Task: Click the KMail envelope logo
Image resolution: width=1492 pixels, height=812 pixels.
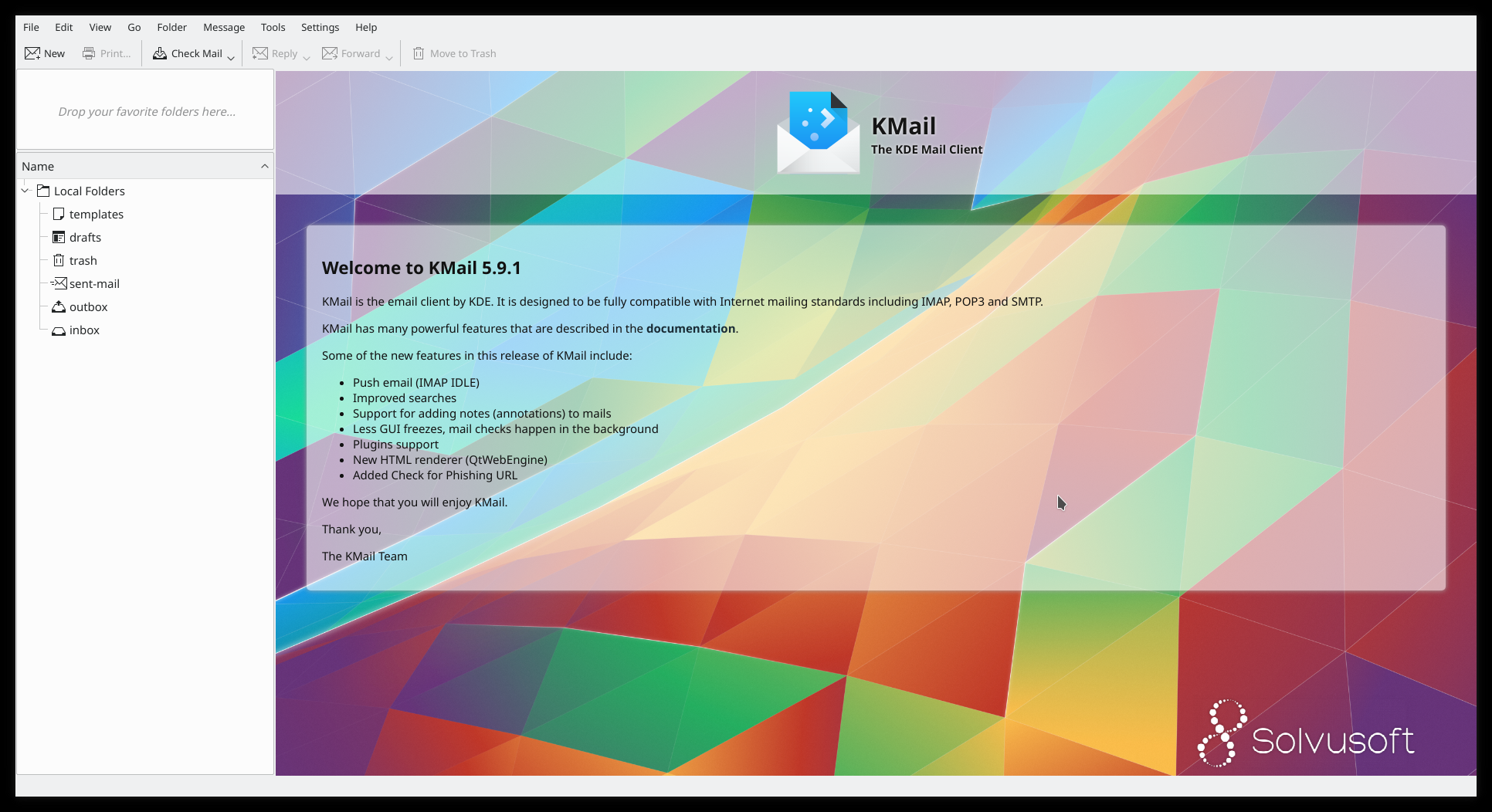Action: pyautogui.click(x=819, y=132)
